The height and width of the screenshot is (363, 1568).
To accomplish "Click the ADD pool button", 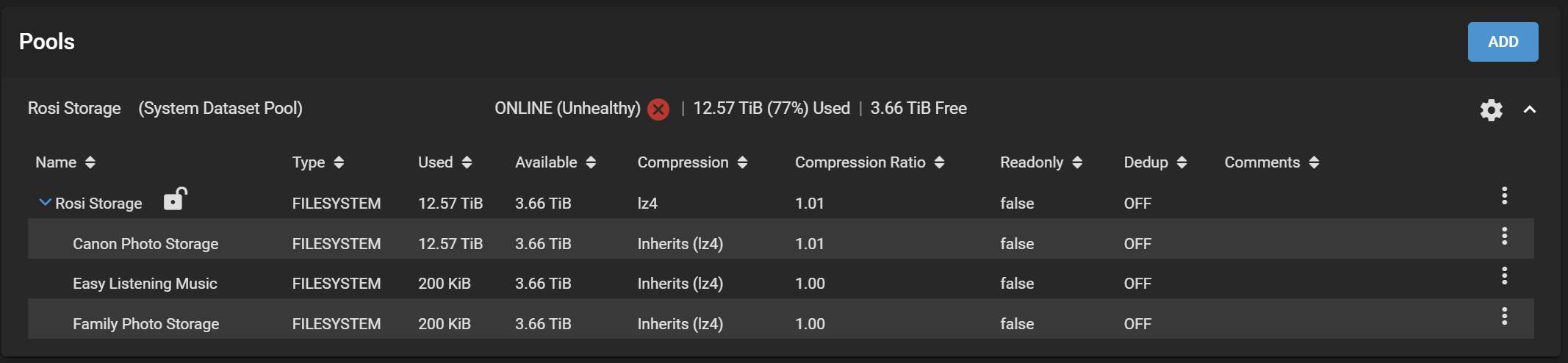I will pos(1503,42).
